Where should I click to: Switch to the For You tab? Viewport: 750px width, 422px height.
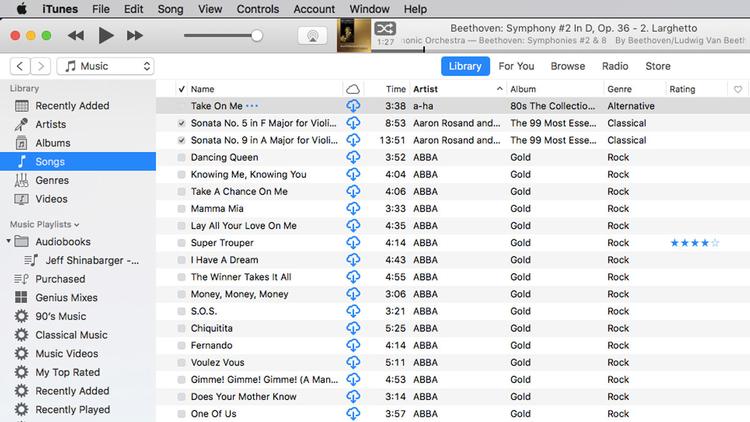click(516, 66)
